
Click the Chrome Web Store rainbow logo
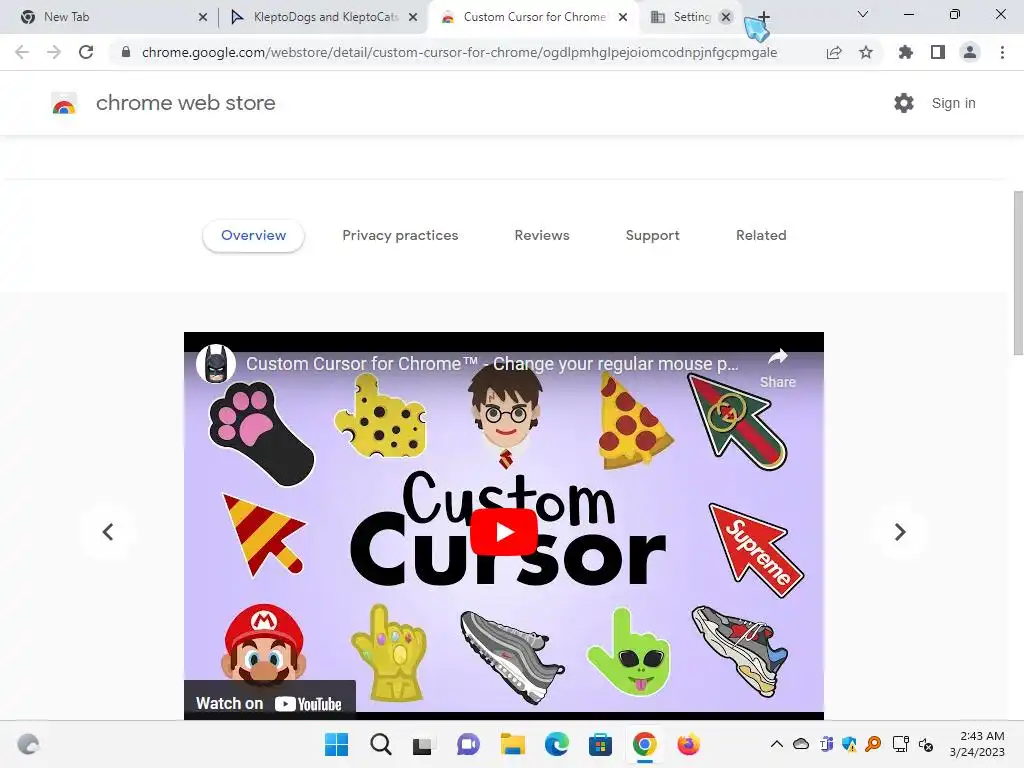click(x=64, y=103)
